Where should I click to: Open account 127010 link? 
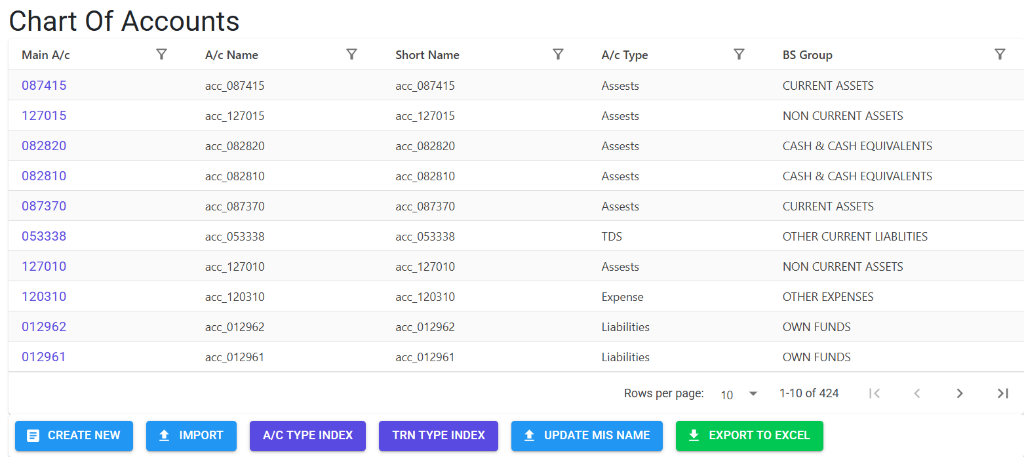44,266
